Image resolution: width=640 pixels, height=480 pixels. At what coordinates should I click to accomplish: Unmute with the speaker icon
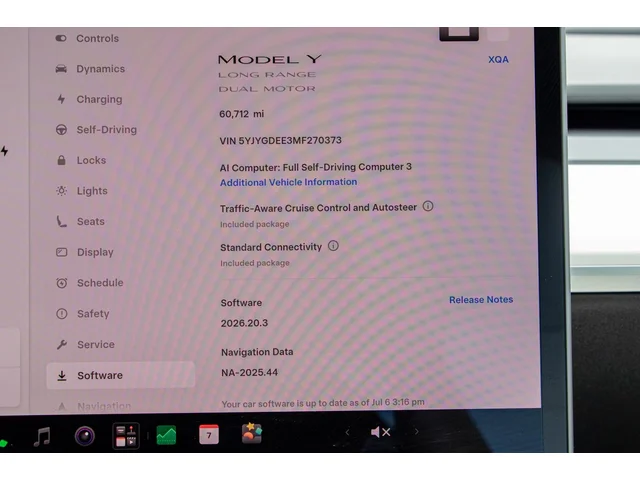(380, 432)
